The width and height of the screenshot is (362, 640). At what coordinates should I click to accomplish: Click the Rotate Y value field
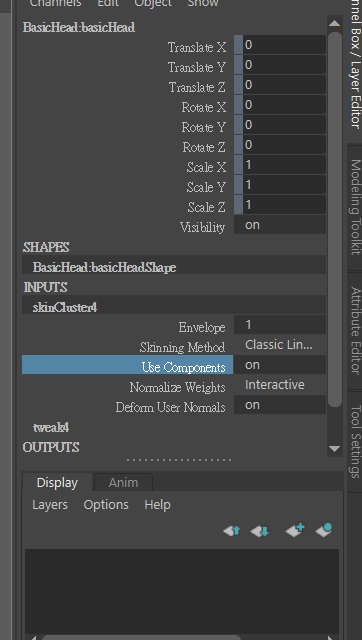[284, 125]
